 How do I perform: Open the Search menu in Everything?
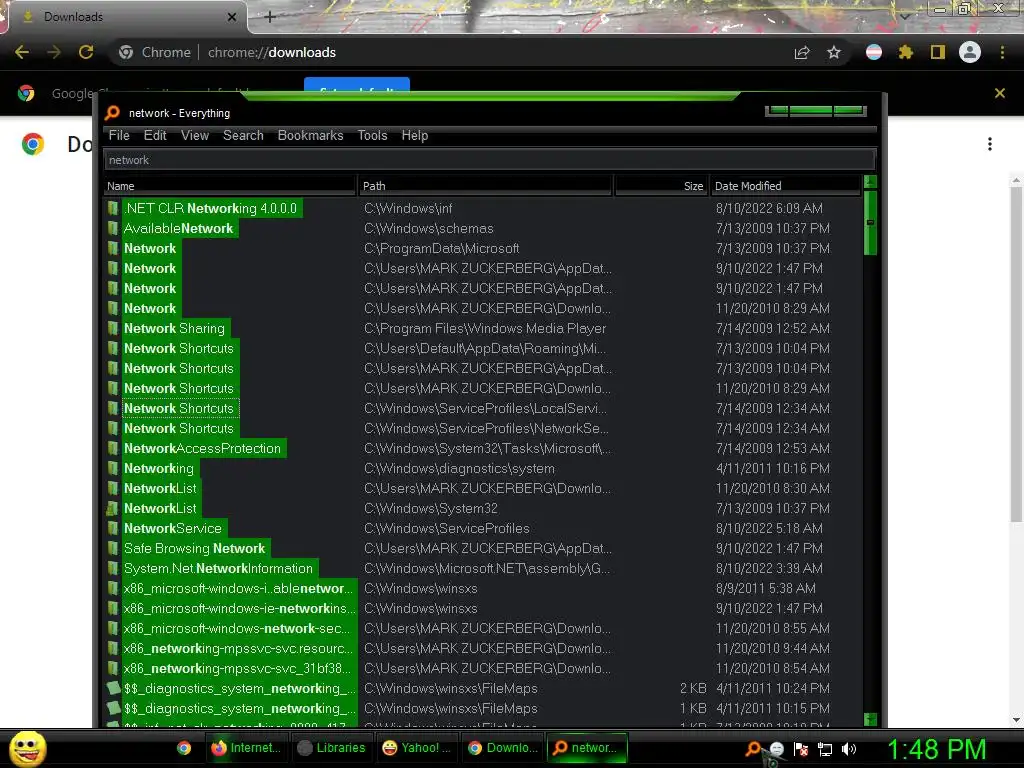click(x=243, y=135)
